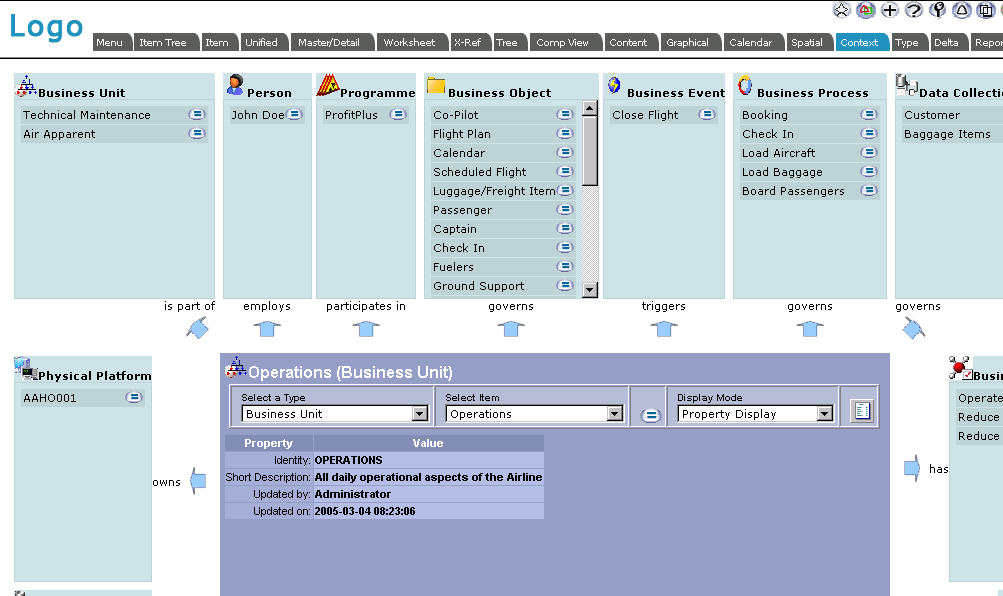The width and height of the screenshot is (1003, 596).
Task: Click the overlapping squares icon in top toolbar
Action: click(985, 10)
